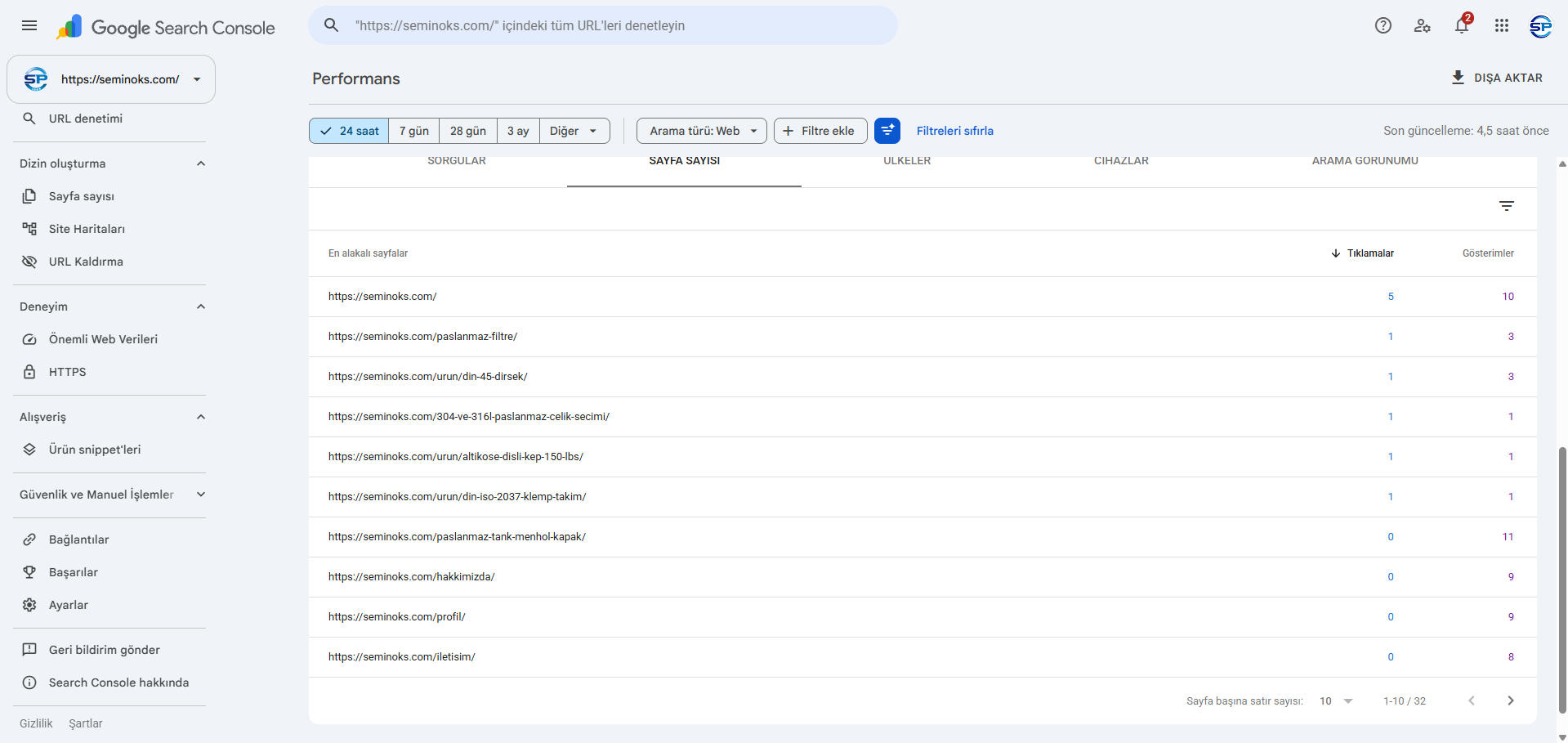Select the 7 gün date range
Image resolution: width=1568 pixels, height=743 pixels.
414,131
